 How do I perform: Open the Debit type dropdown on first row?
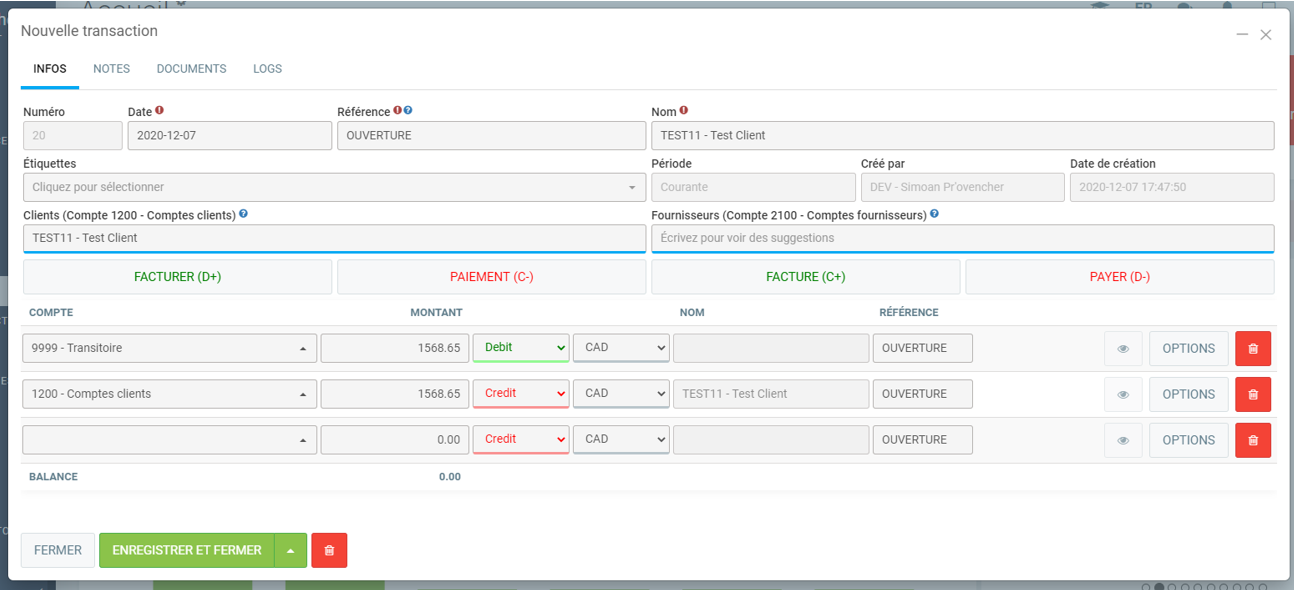(x=520, y=348)
